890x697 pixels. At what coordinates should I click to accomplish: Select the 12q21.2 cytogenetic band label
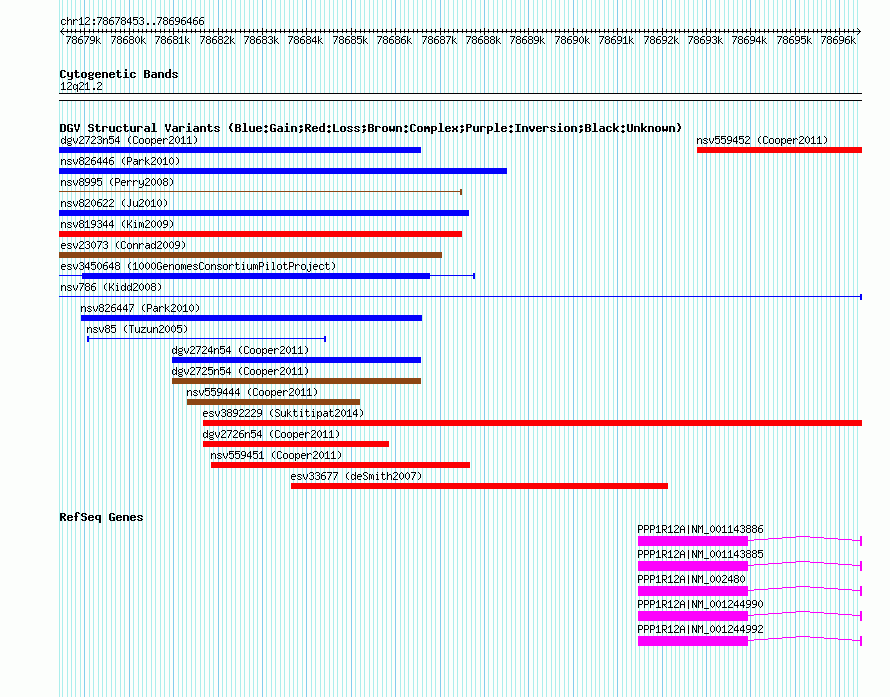click(81, 86)
